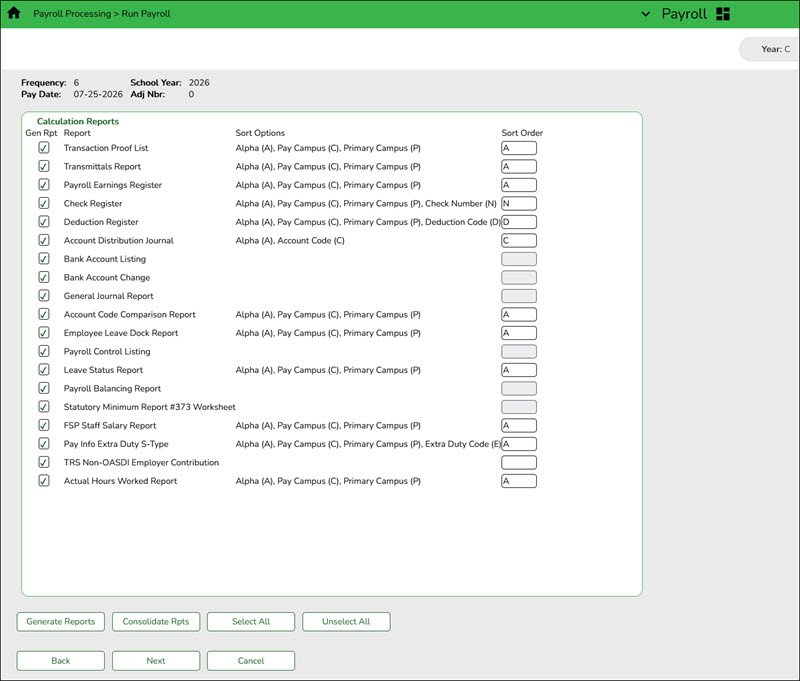
Task: Edit sort order for Payroll Earnings Register
Action: (519, 185)
